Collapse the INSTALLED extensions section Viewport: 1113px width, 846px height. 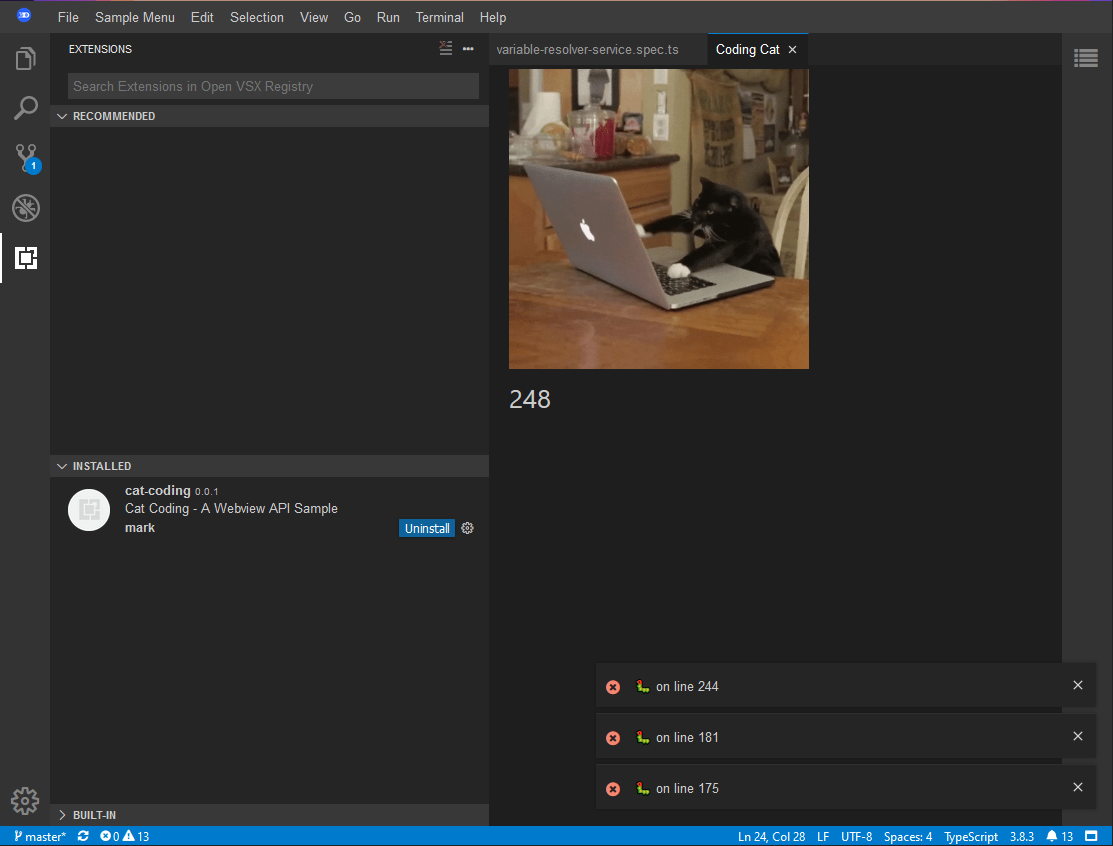[62, 465]
